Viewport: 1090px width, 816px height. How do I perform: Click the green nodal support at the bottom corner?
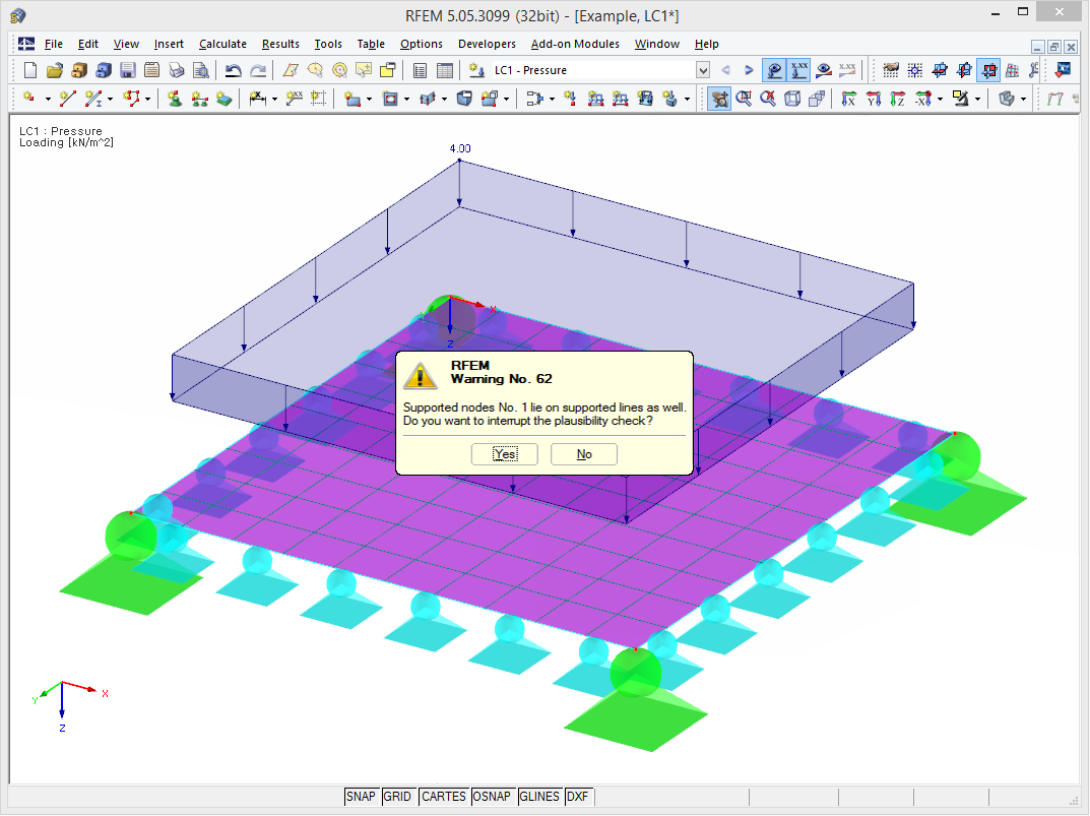(x=635, y=699)
